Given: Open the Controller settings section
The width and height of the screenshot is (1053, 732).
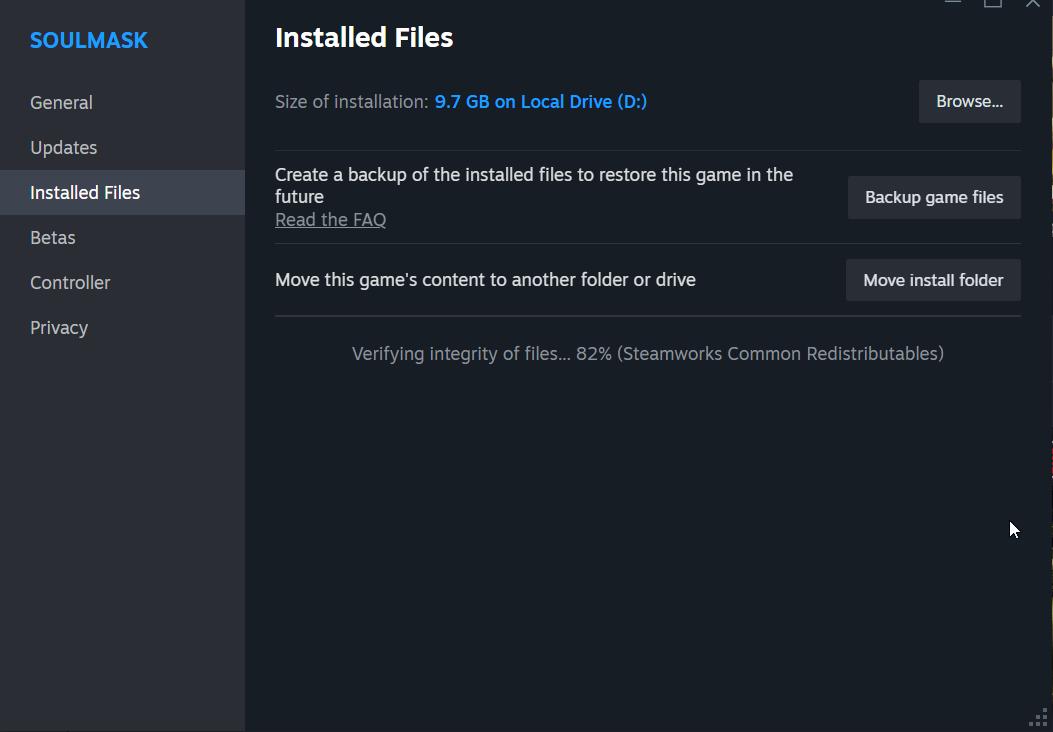Looking at the screenshot, I should point(70,282).
